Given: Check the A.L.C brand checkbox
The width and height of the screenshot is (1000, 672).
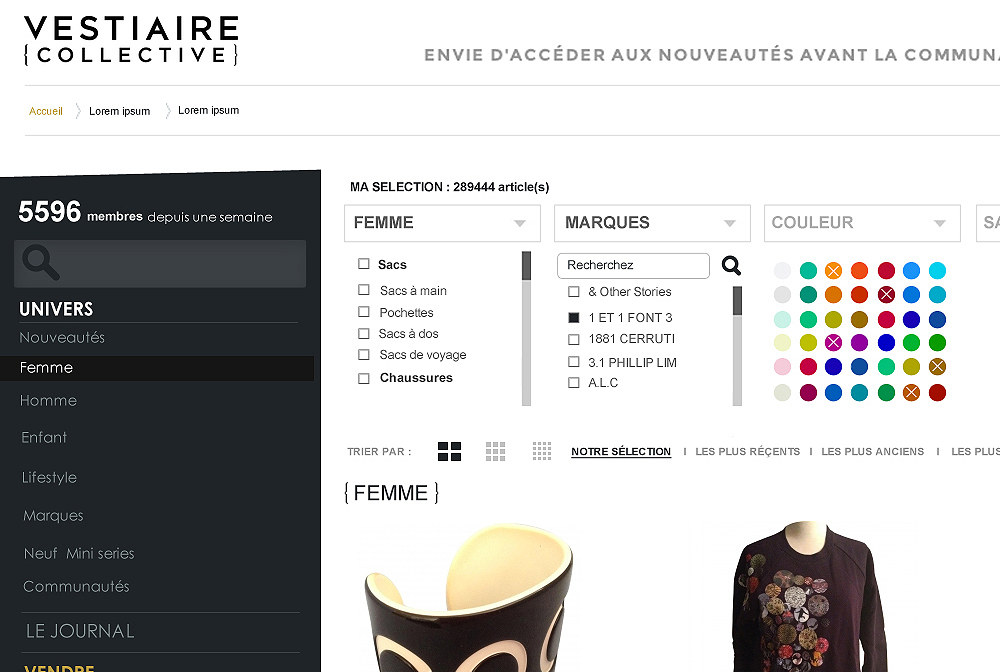Looking at the screenshot, I should pos(573,383).
